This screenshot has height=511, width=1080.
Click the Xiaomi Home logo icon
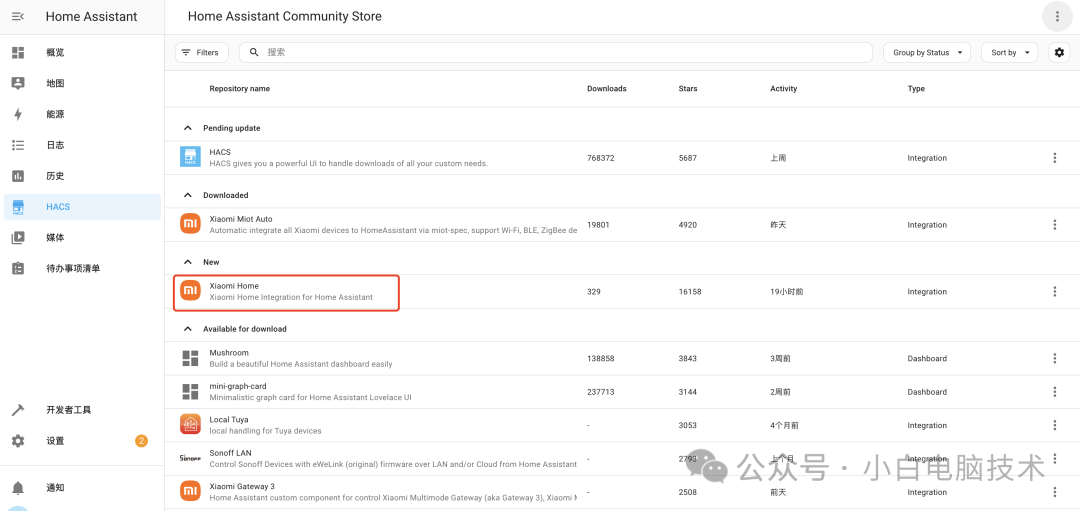(190, 291)
